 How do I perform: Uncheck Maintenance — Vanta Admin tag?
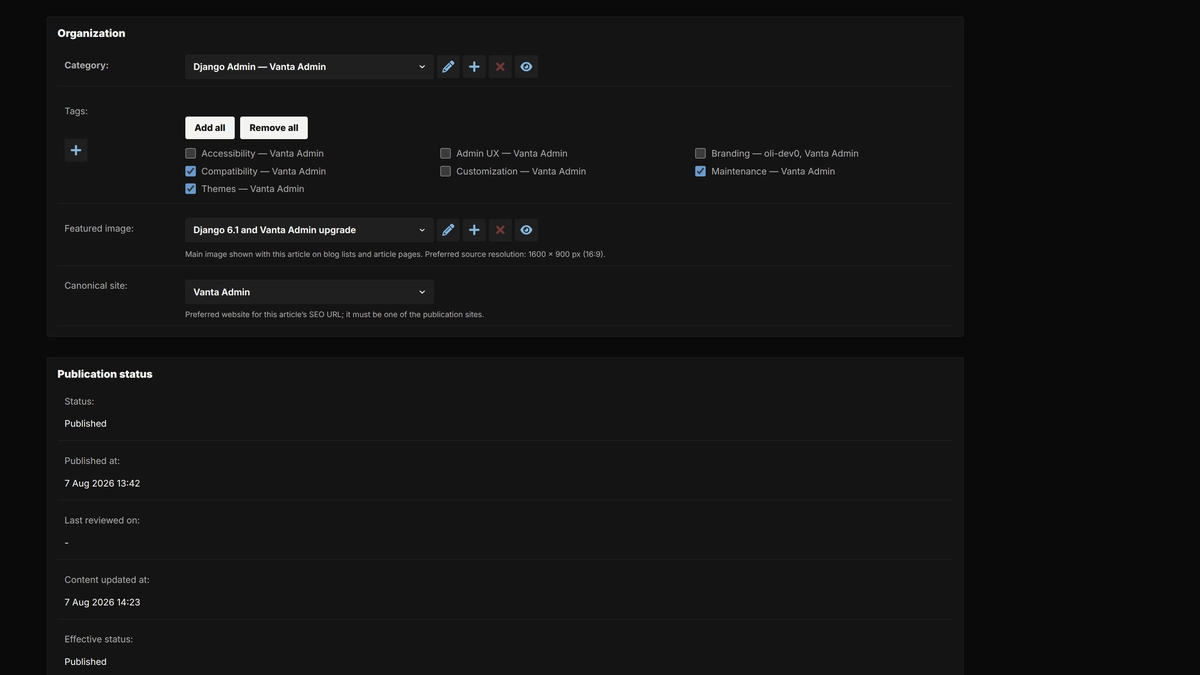[700, 171]
